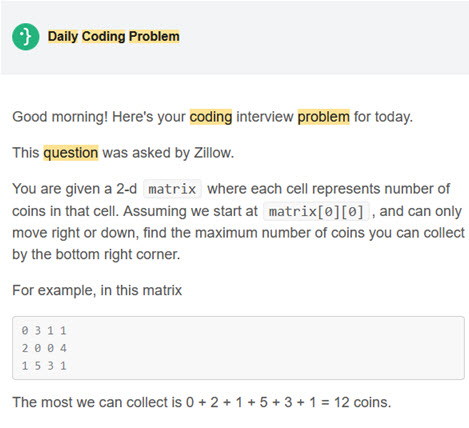Click the "bottom right corner" phrase
Image resolution: width=469 pixels, height=428 pixels.
117,254
